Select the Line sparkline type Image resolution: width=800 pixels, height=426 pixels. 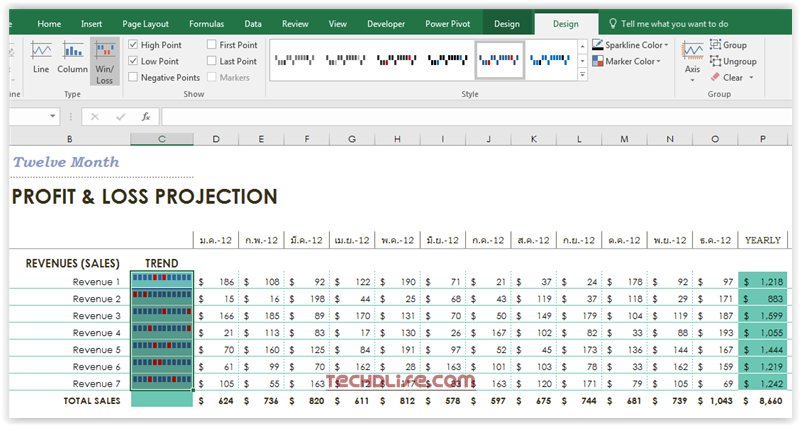coord(41,59)
